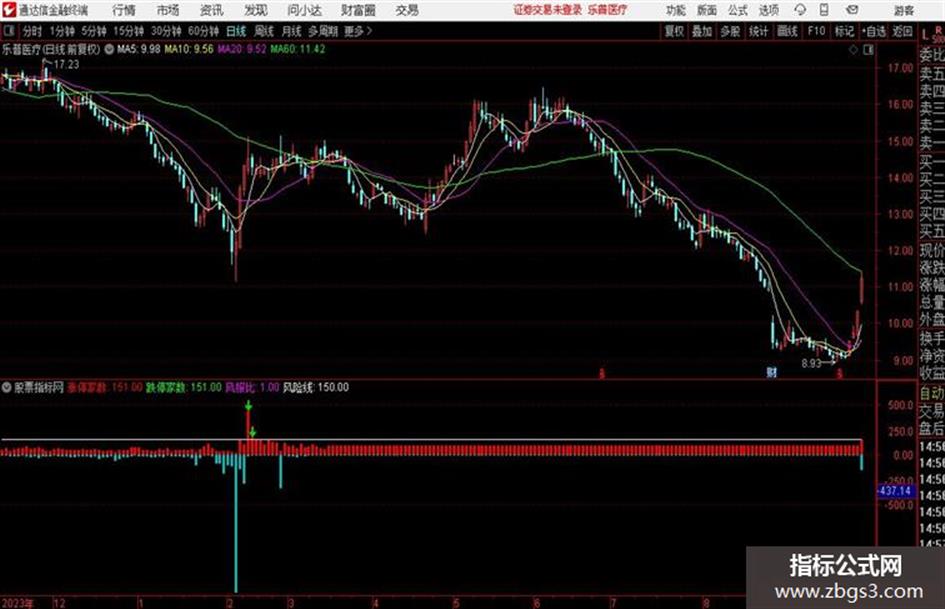Open the mobile phone icon in title bar
The image size is (945, 609).
[x=824, y=10]
